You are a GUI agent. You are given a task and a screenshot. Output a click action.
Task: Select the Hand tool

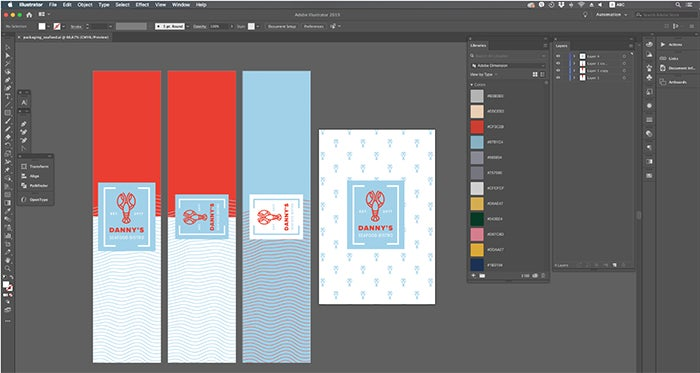click(x=8, y=260)
